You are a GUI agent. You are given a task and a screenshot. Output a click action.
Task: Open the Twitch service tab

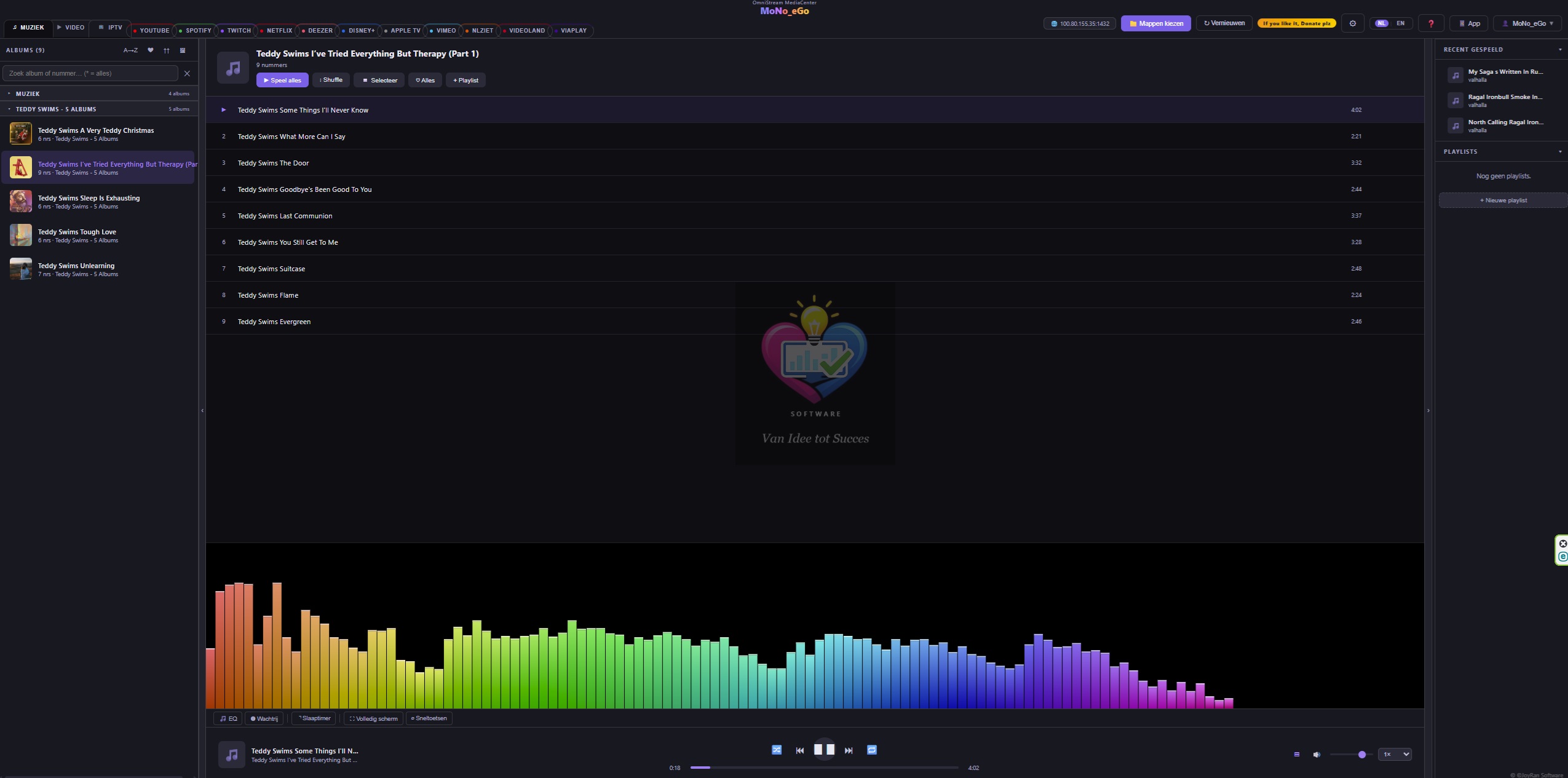pyautogui.click(x=236, y=30)
